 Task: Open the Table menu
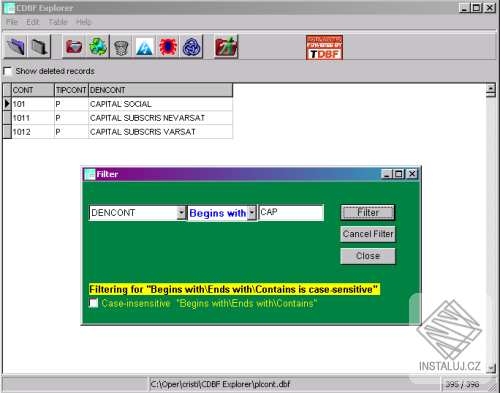58,22
